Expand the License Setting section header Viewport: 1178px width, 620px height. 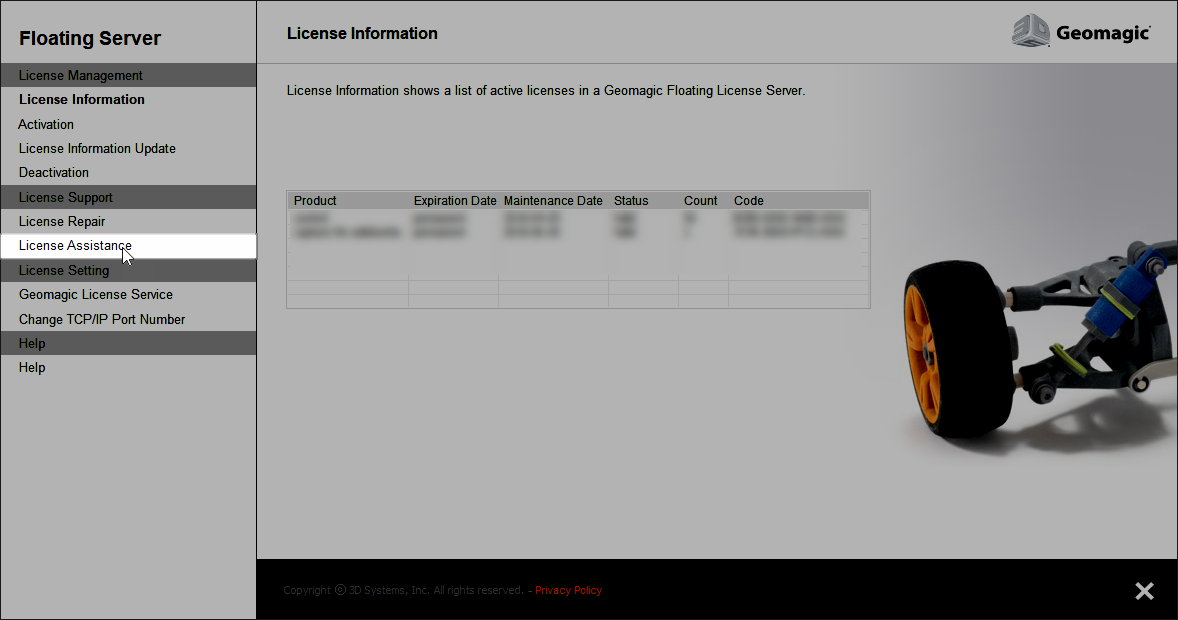(x=63, y=270)
